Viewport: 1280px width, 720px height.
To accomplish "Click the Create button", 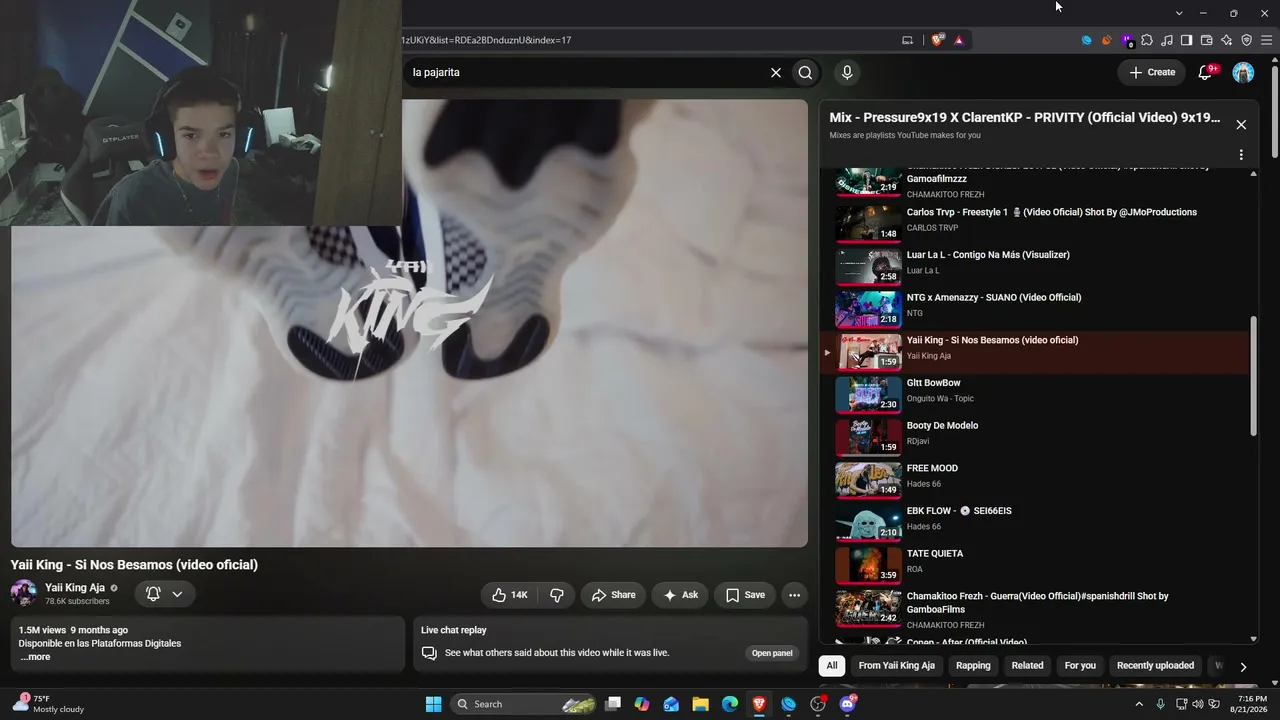I will tap(1152, 72).
